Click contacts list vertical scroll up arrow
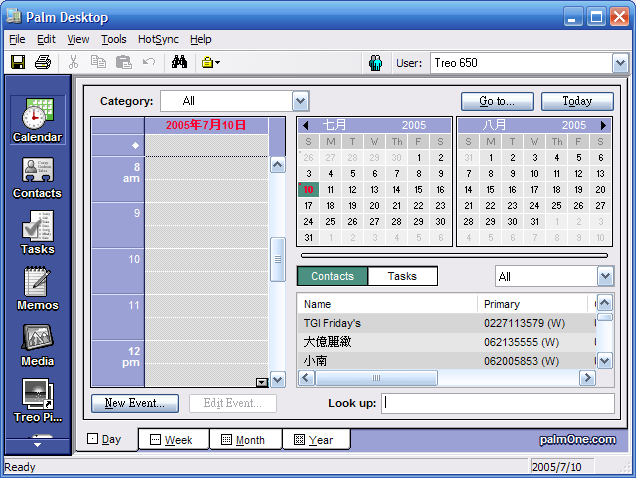The width and height of the screenshot is (636, 478). coord(605,302)
